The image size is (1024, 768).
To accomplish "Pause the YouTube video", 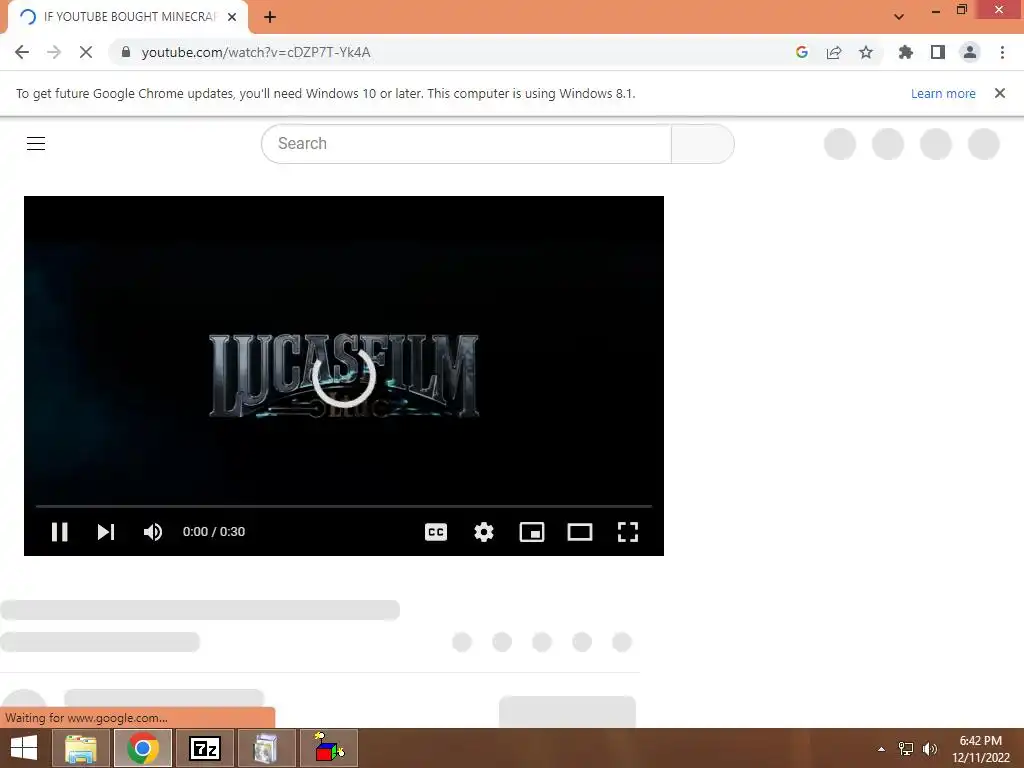I will tap(59, 532).
